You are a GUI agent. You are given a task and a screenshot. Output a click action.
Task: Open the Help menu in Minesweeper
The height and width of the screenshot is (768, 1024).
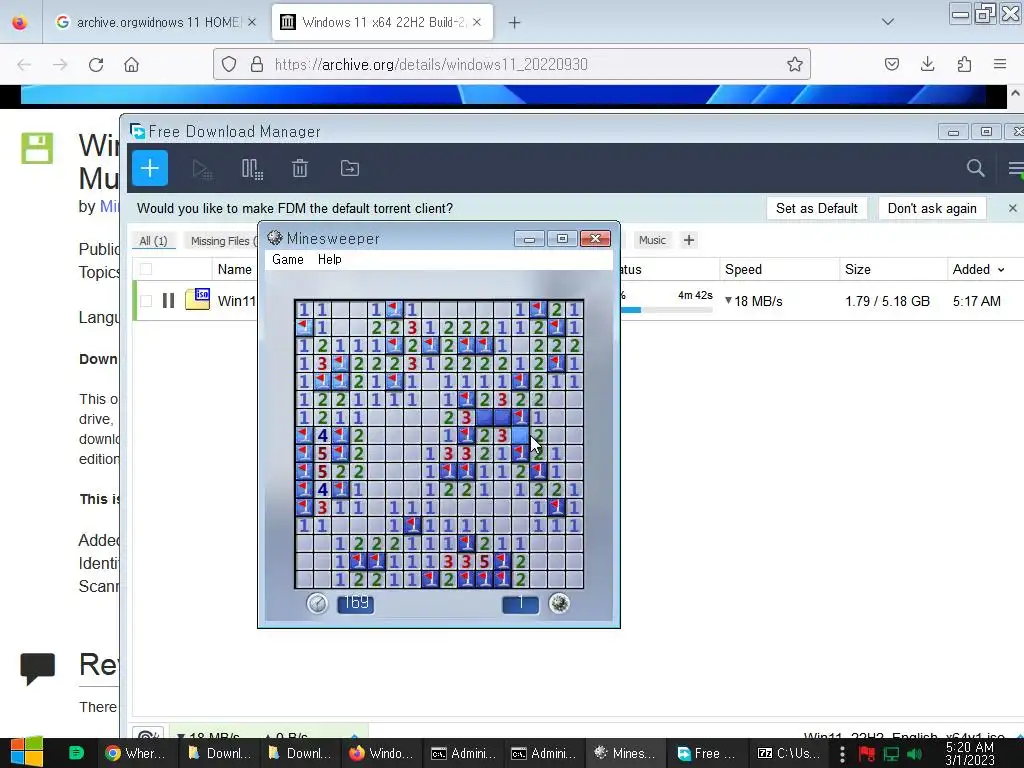pos(330,259)
